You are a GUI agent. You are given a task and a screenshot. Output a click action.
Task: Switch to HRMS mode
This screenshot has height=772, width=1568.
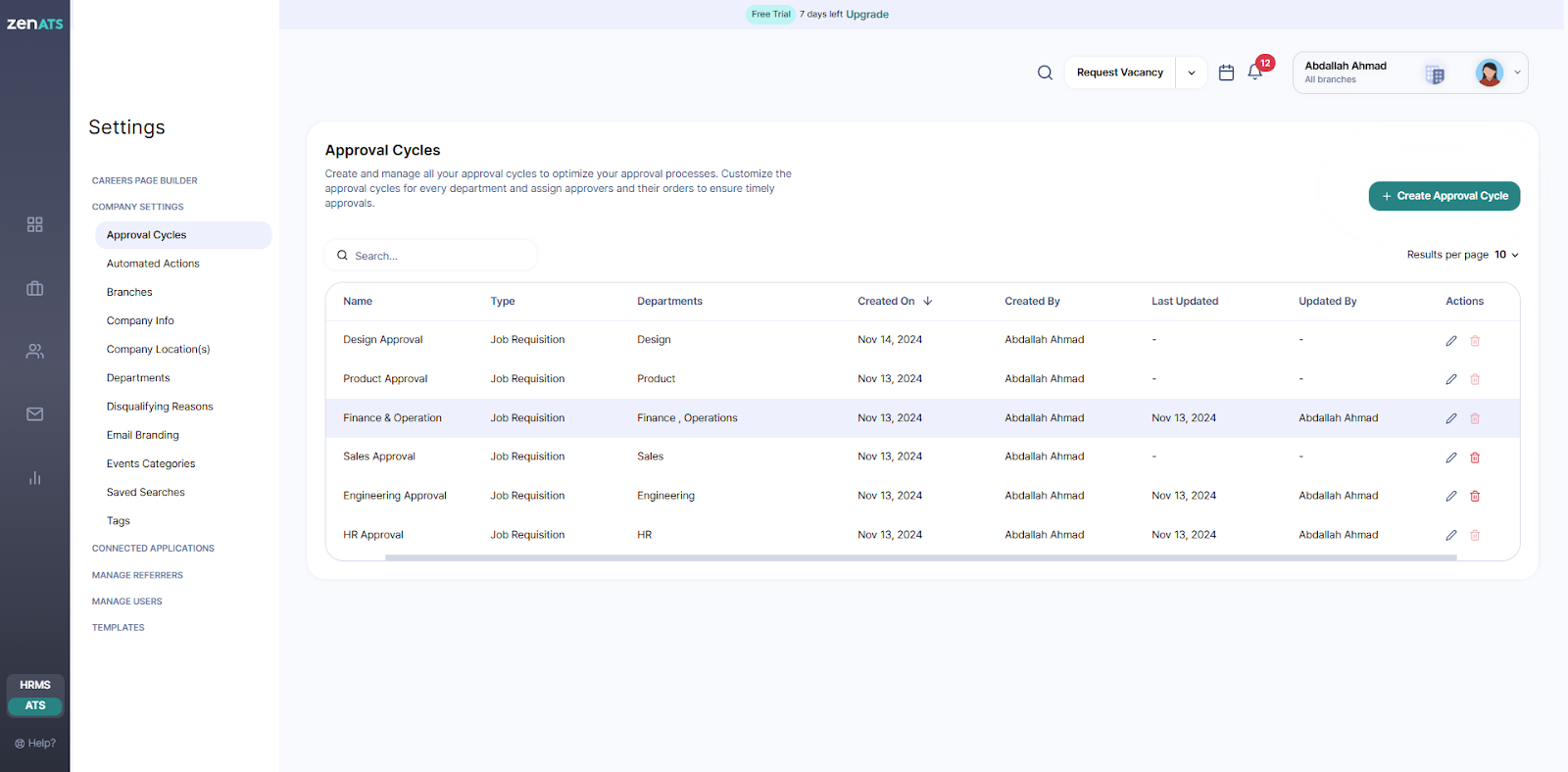(35, 685)
